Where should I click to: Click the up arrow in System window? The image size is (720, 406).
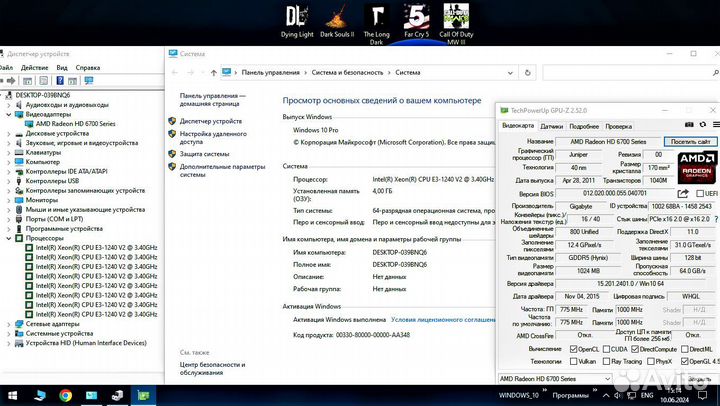tap(214, 73)
